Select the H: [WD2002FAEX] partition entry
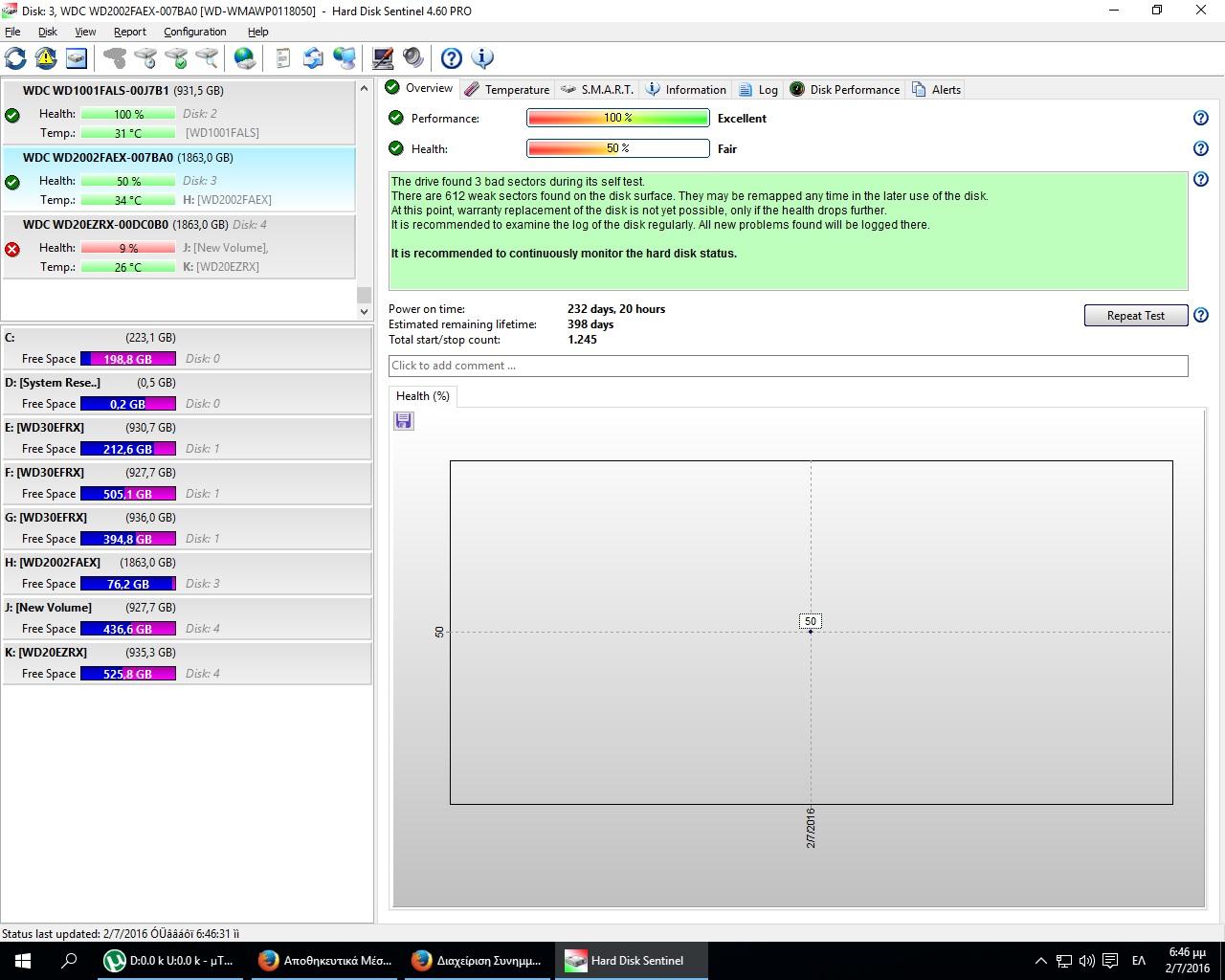 [x=187, y=572]
